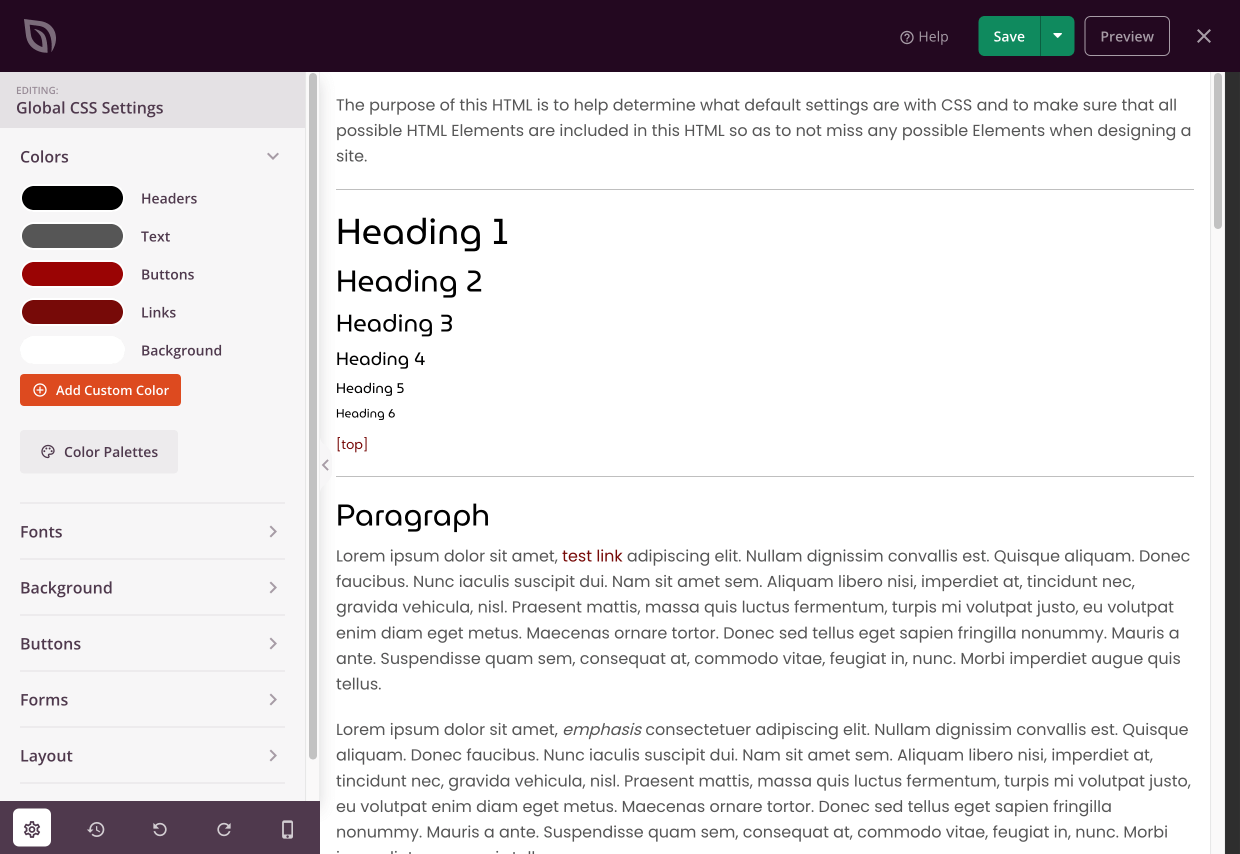Open Help from the top bar
This screenshot has width=1240, height=854.
point(924,36)
